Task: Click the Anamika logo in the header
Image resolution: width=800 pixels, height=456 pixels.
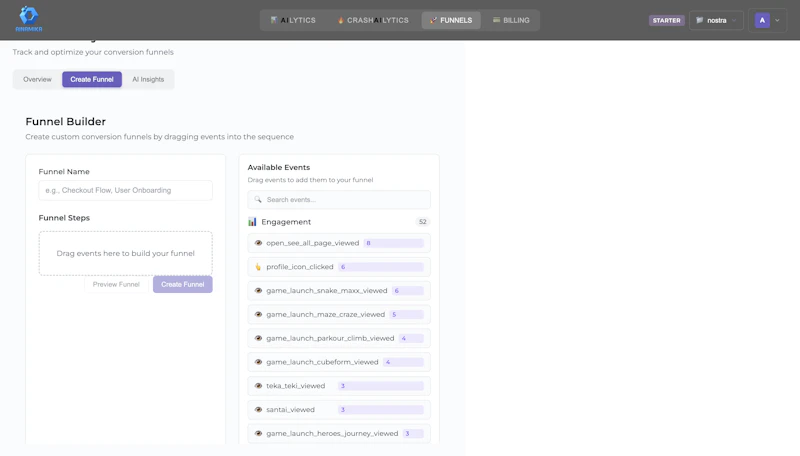Action: click(29, 19)
